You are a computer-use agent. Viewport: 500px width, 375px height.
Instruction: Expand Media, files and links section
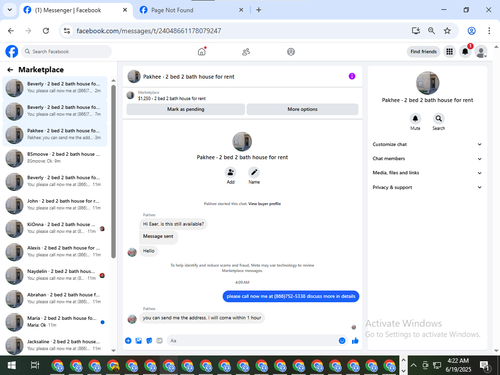point(427,173)
